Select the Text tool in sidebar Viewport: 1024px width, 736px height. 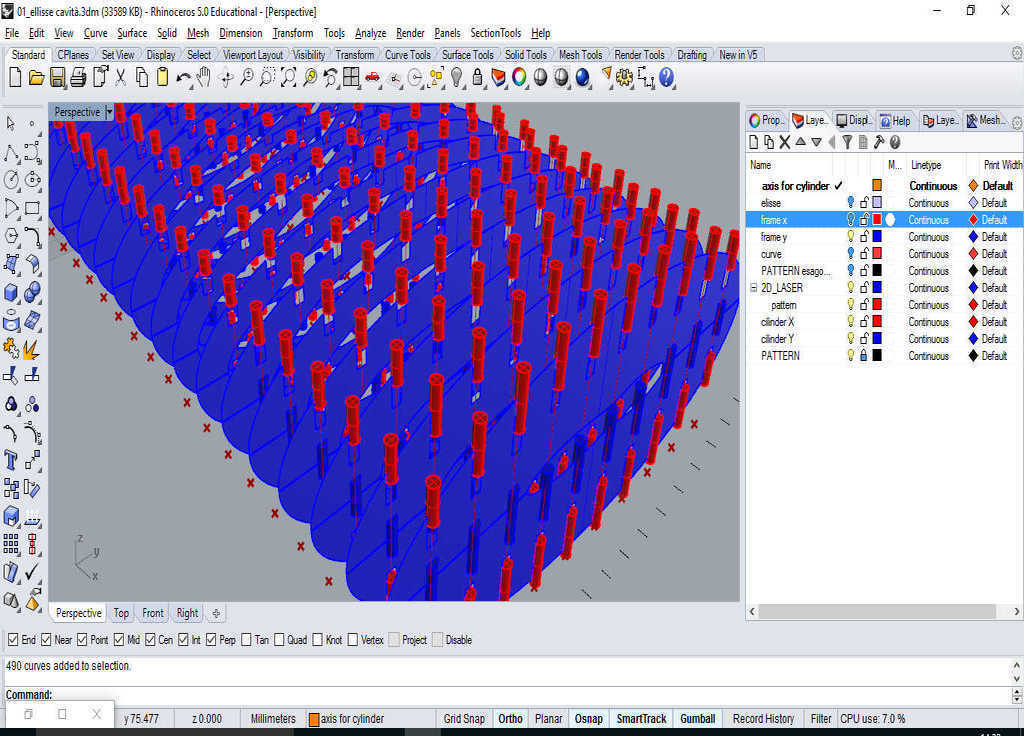[x=11, y=460]
